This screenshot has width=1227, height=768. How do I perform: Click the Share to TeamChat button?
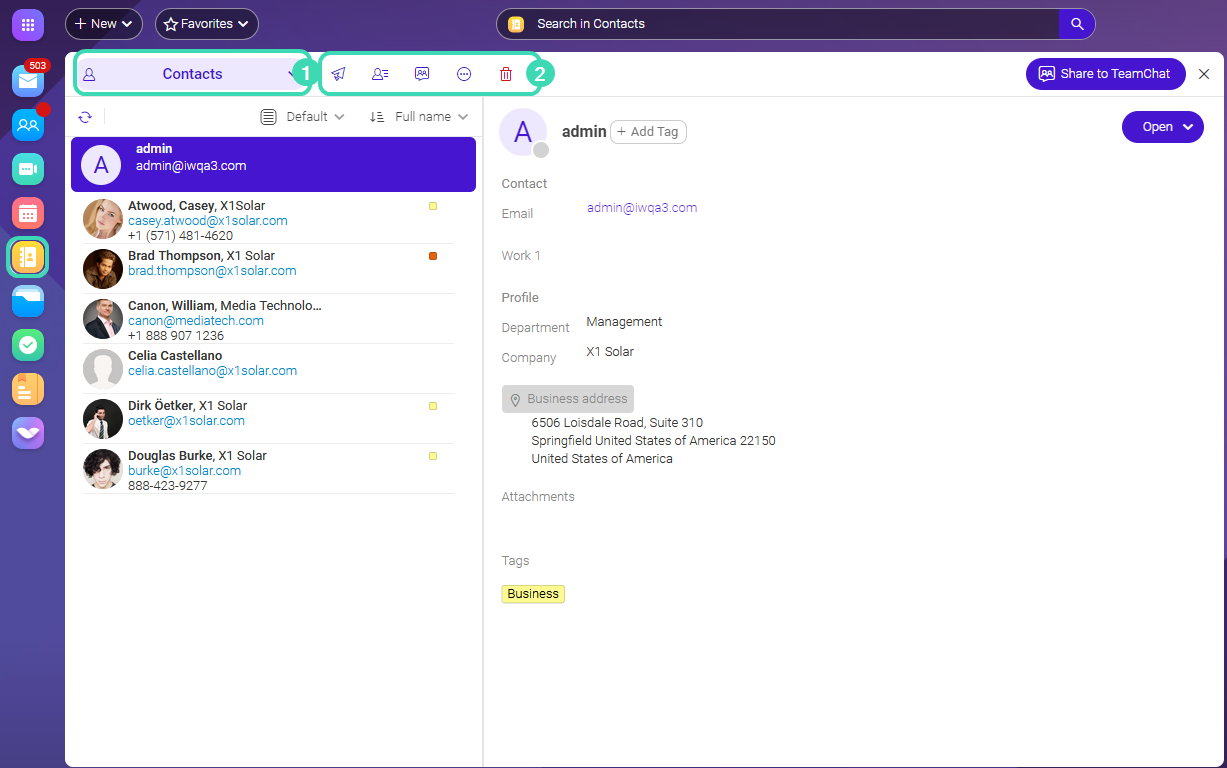tap(1105, 74)
